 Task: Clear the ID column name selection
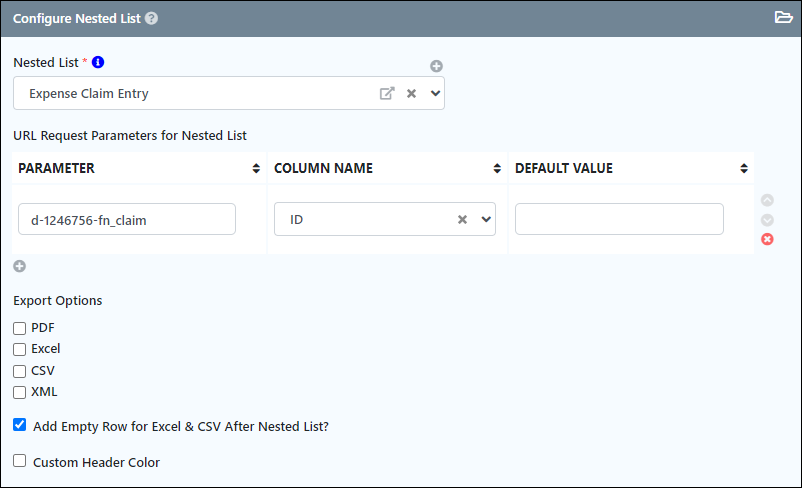pyautogui.click(x=462, y=219)
